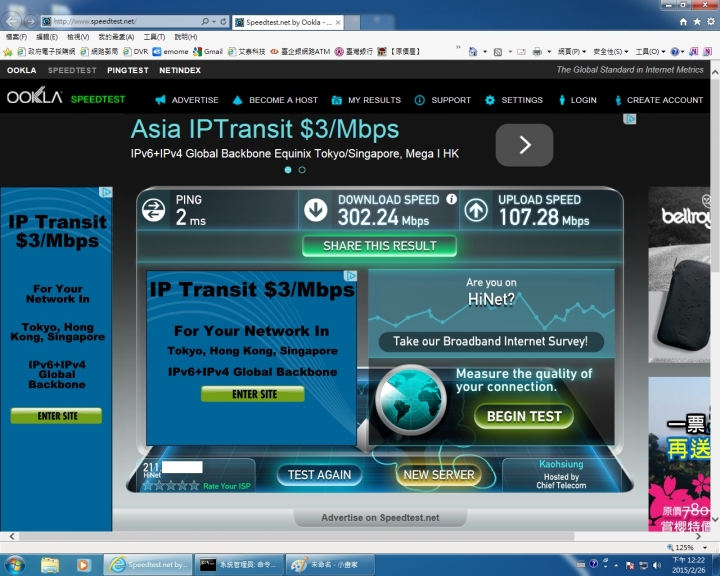This screenshot has width=720, height=576.
Task: Open the 工具(T) menu
Action: point(154,37)
